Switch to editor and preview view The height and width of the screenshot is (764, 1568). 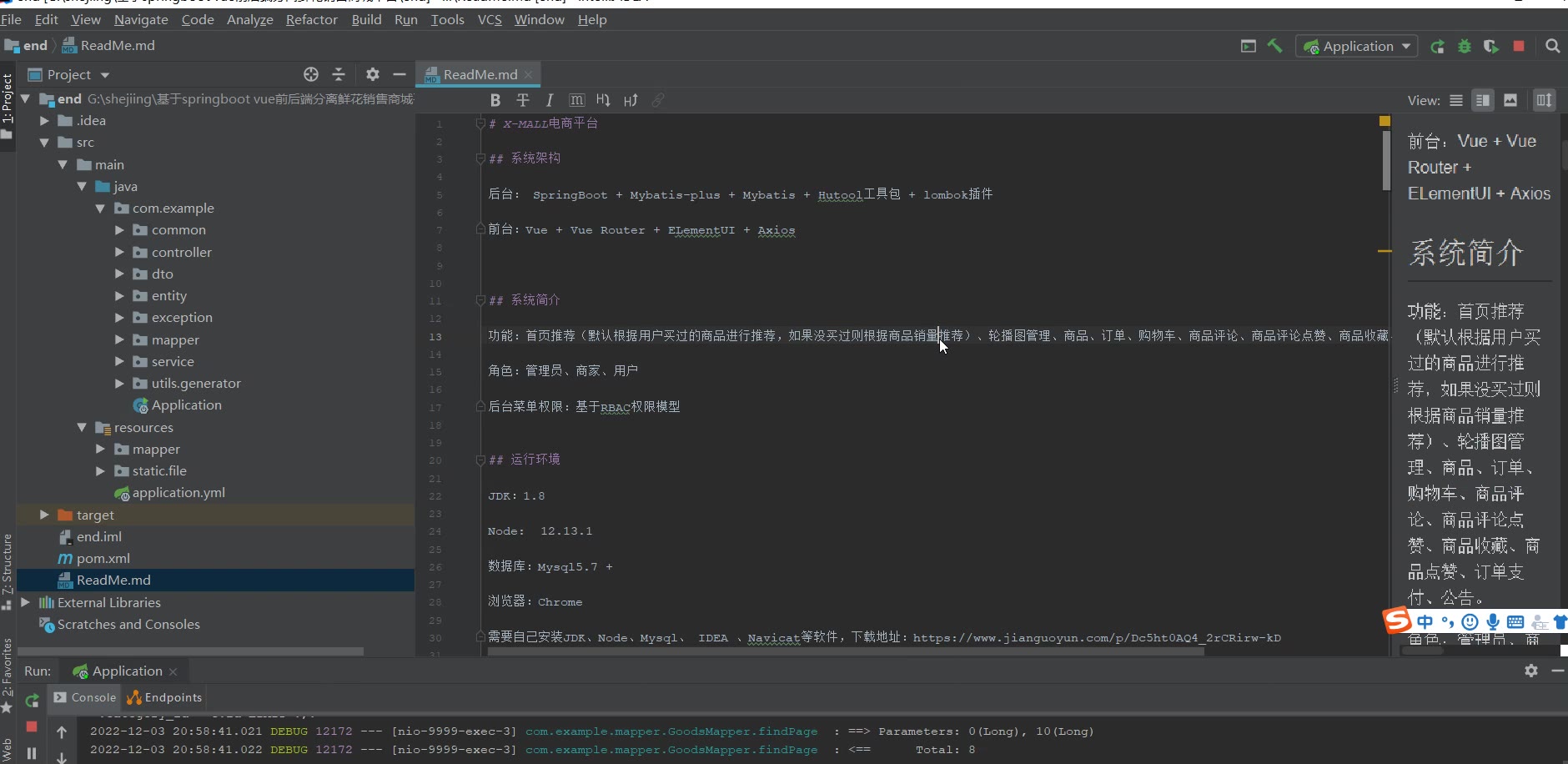tap(1483, 100)
